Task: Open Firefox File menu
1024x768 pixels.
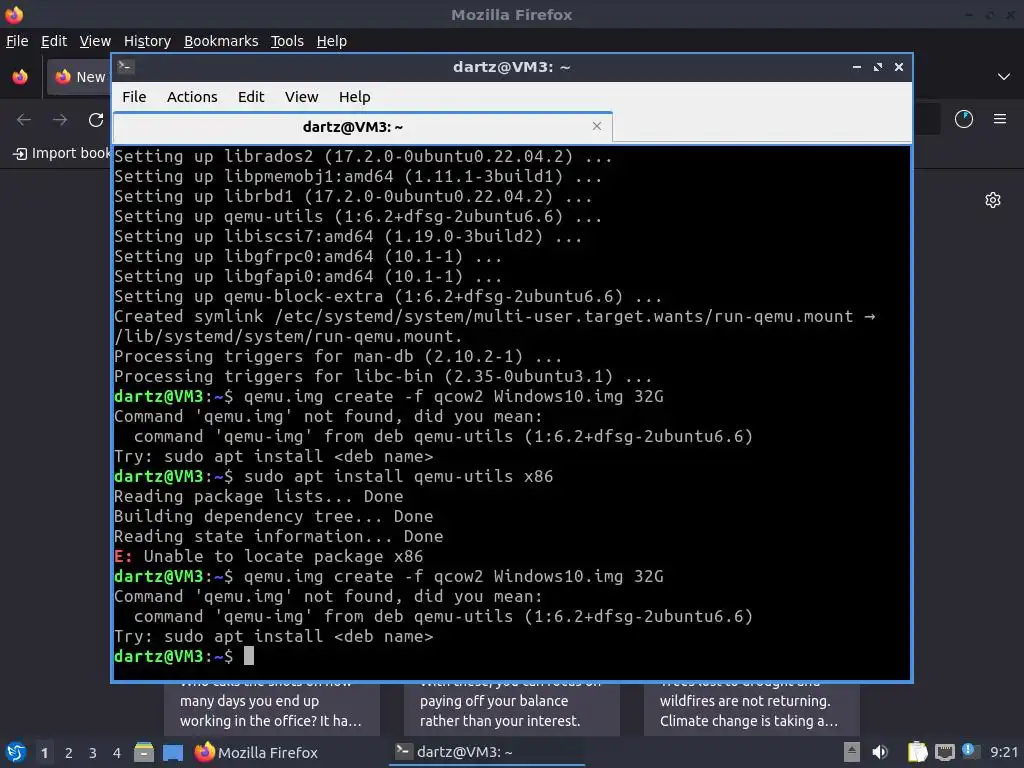Action: point(17,41)
